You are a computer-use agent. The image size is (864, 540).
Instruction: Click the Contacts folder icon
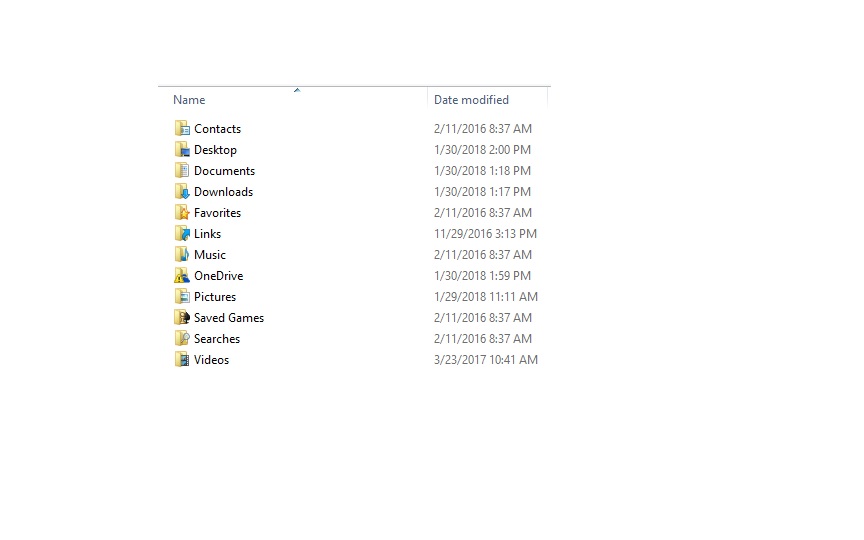pos(182,128)
